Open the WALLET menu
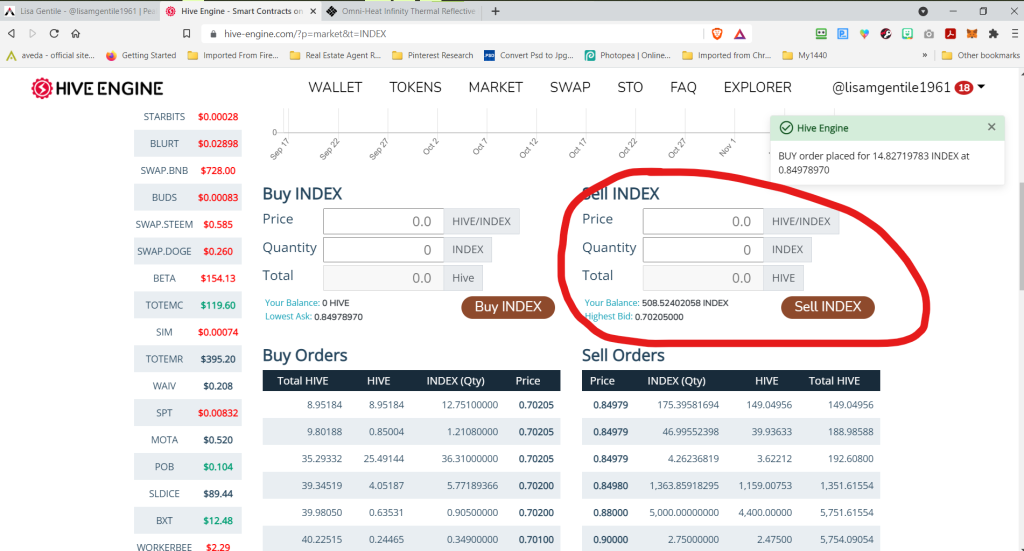Viewport: 1024px width, 551px height. [x=335, y=87]
